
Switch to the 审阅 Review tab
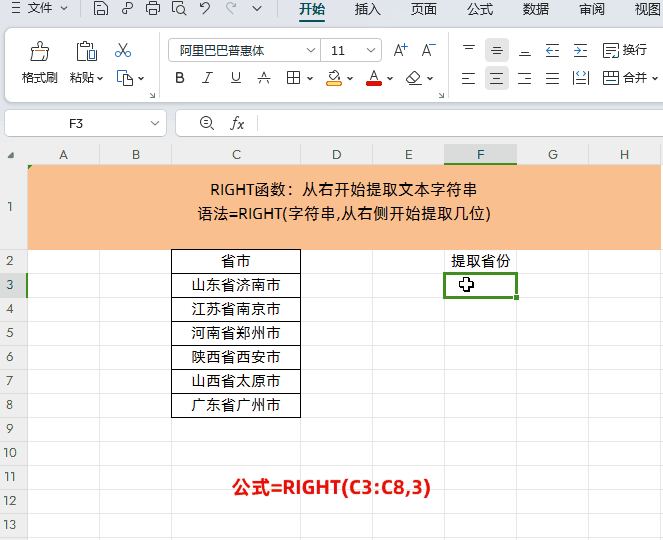pos(592,9)
